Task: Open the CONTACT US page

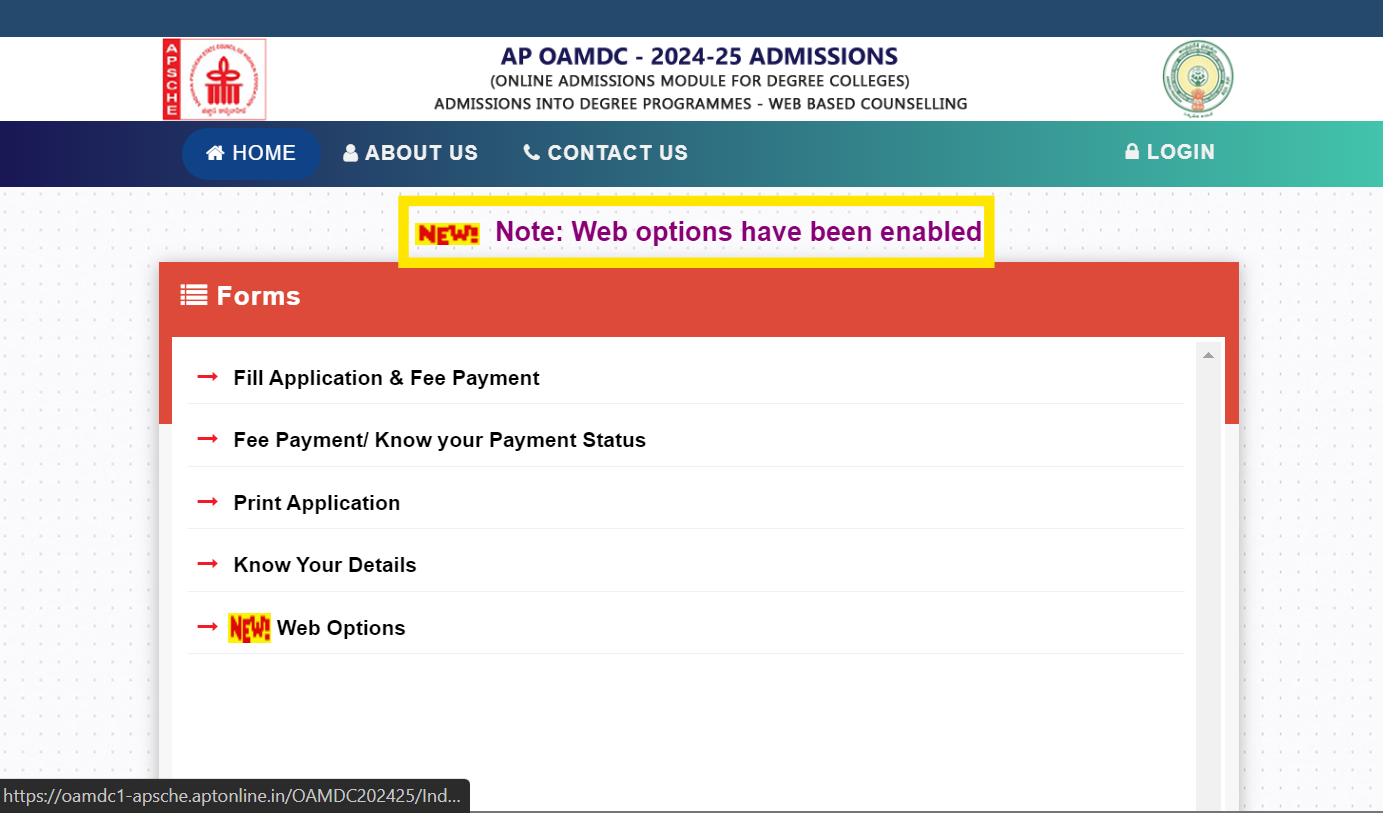Action: tap(606, 153)
